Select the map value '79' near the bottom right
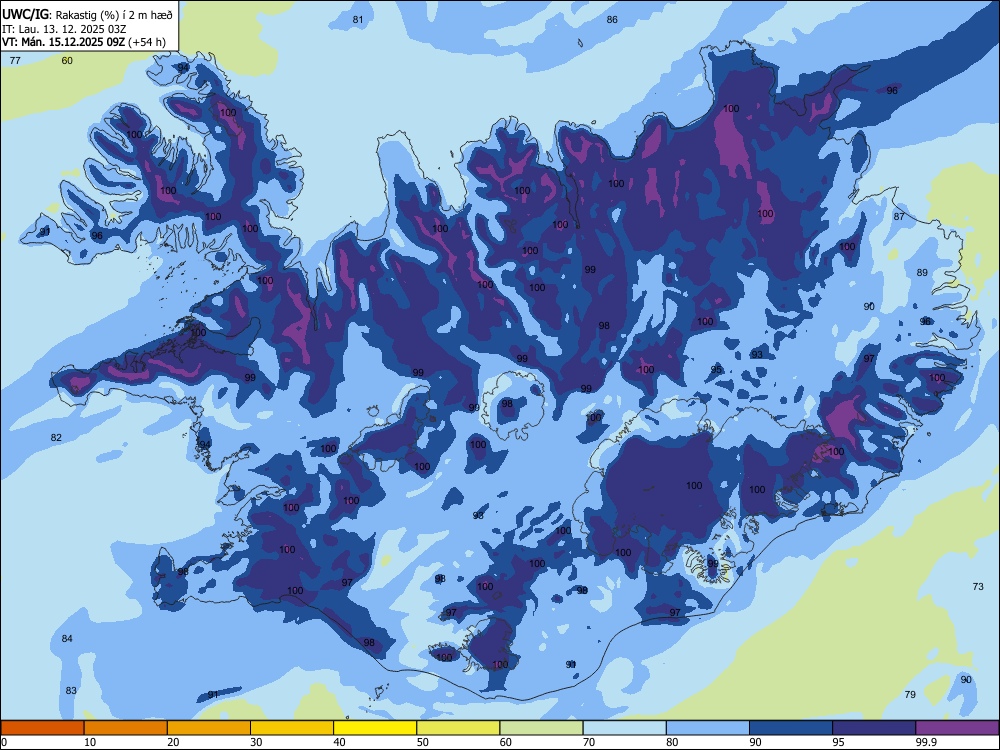1000x750 pixels. coord(910,695)
